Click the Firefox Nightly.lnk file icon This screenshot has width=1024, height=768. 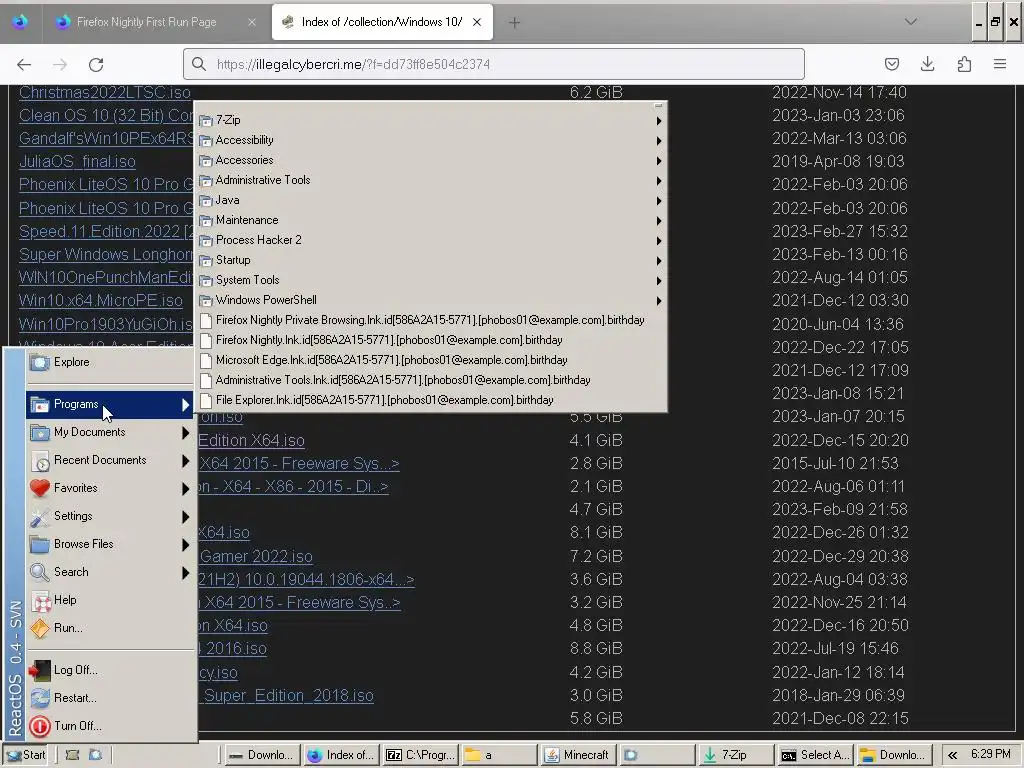[x=206, y=340]
